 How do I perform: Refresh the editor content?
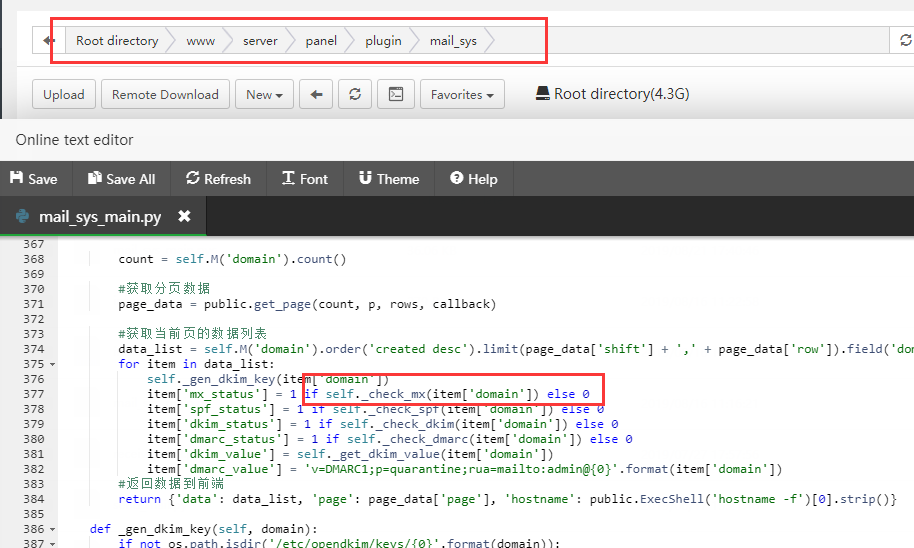[218, 179]
